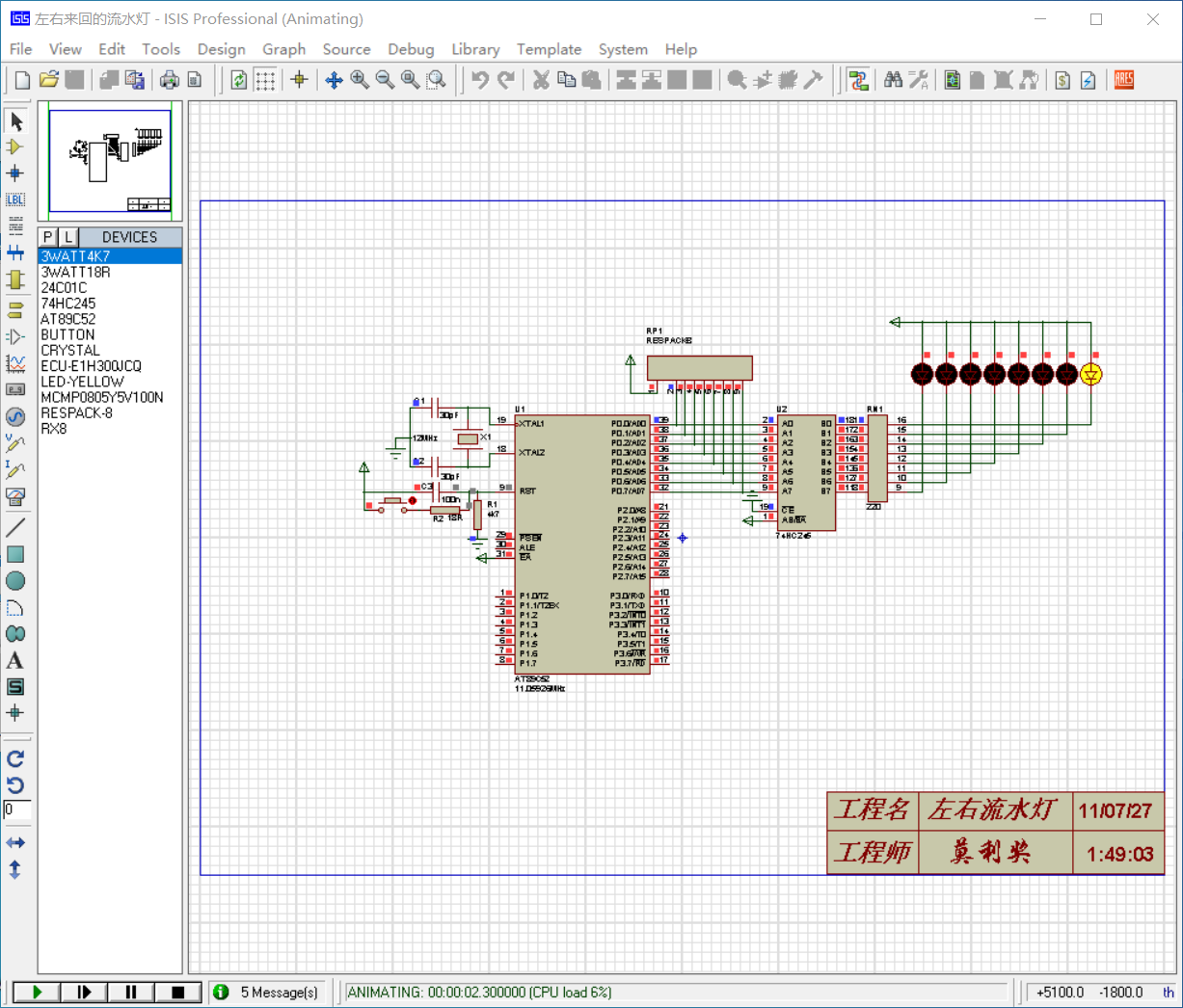Select the Wire Label mode icon
This screenshot has width=1183, height=1008.
[15, 199]
